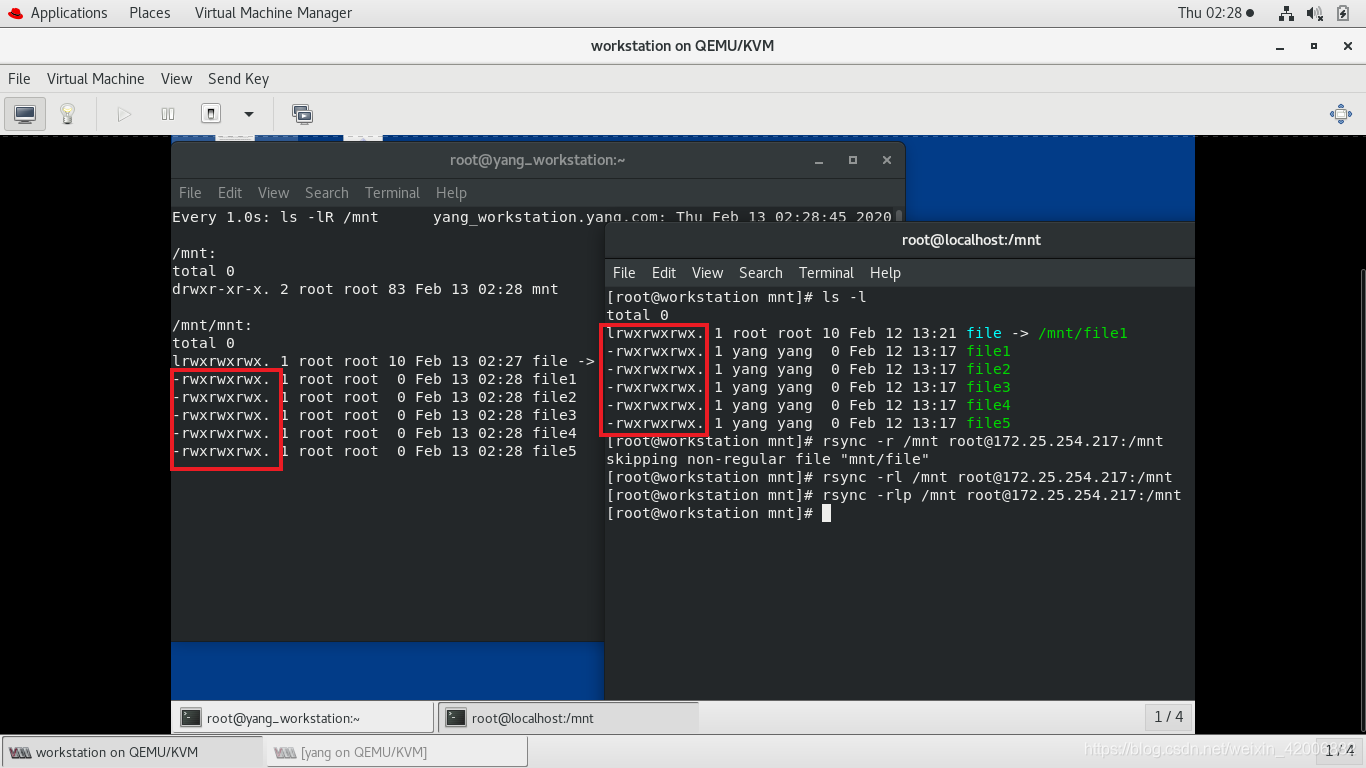Open View menu in localhost:/mnt terminal
The width and height of the screenshot is (1366, 768).
707,273
